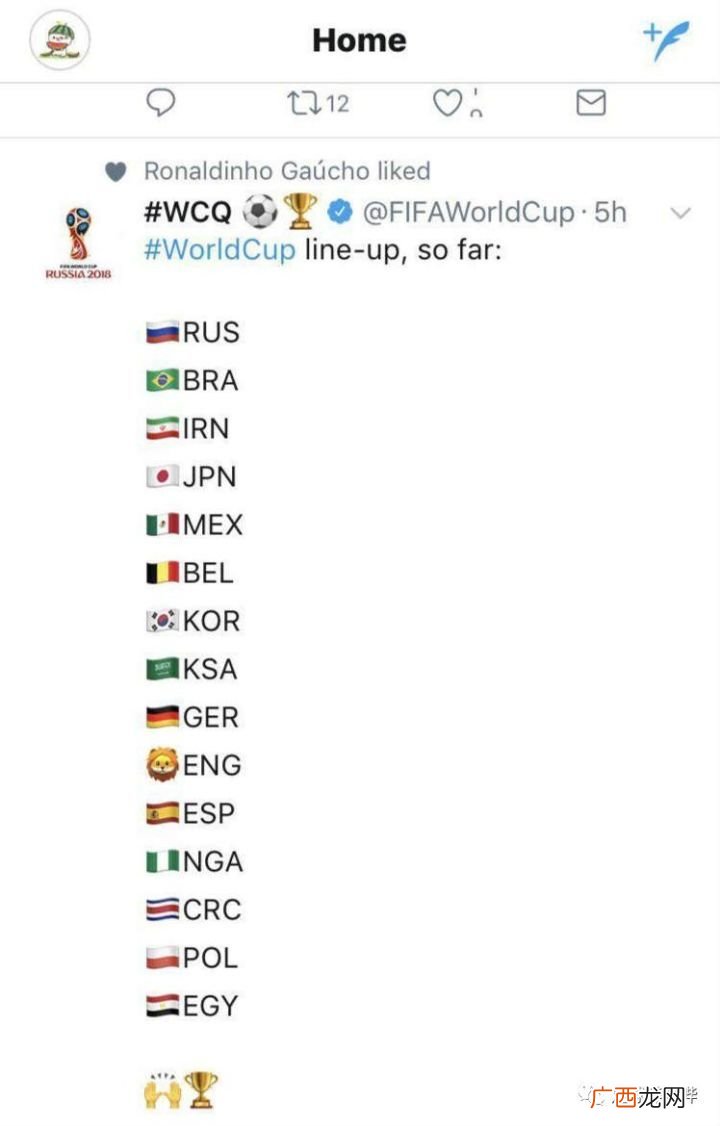The image size is (720, 1126).
Task: Like the tweet with the heart icon
Action: pos(448,103)
